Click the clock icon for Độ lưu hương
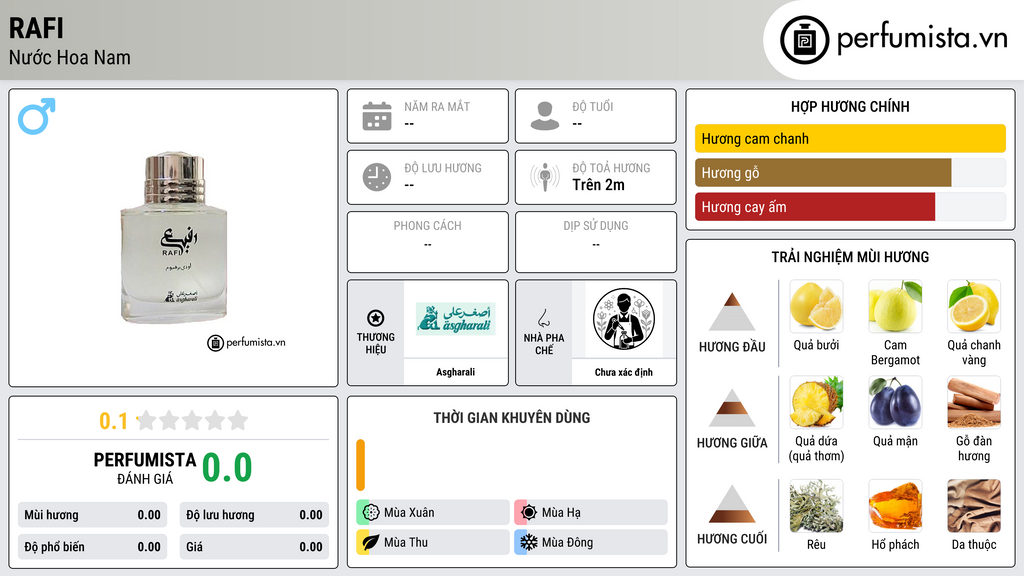1024x576 pixels. click(377, 177)
